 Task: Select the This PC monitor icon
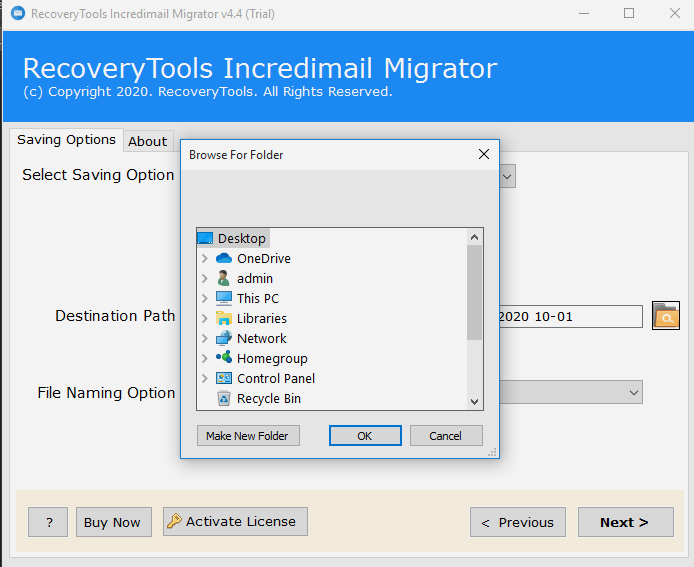click(x=224, y=298)
